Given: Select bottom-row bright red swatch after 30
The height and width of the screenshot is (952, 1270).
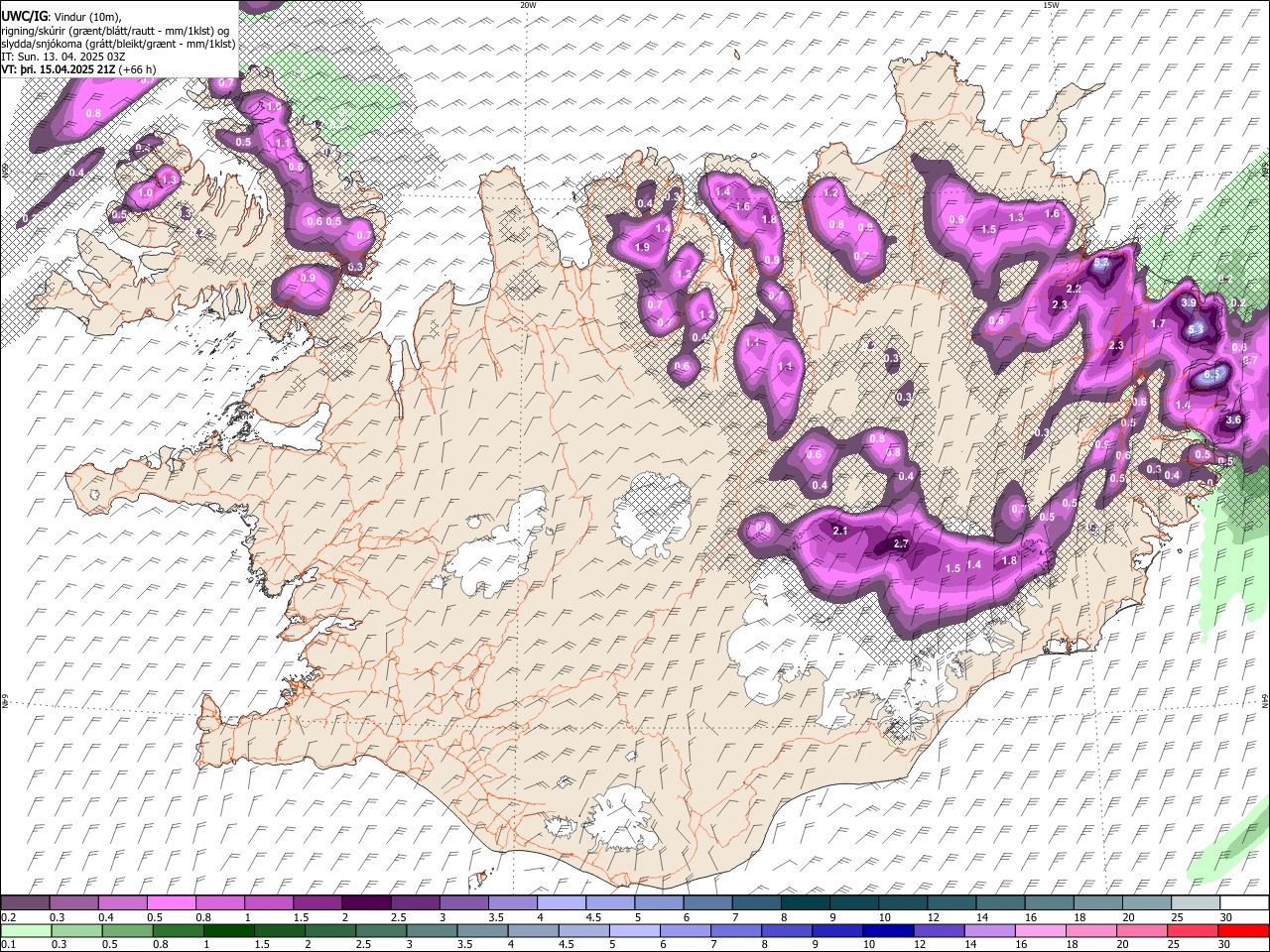Looking at the screenshot, I should [x=1242, y=930].
